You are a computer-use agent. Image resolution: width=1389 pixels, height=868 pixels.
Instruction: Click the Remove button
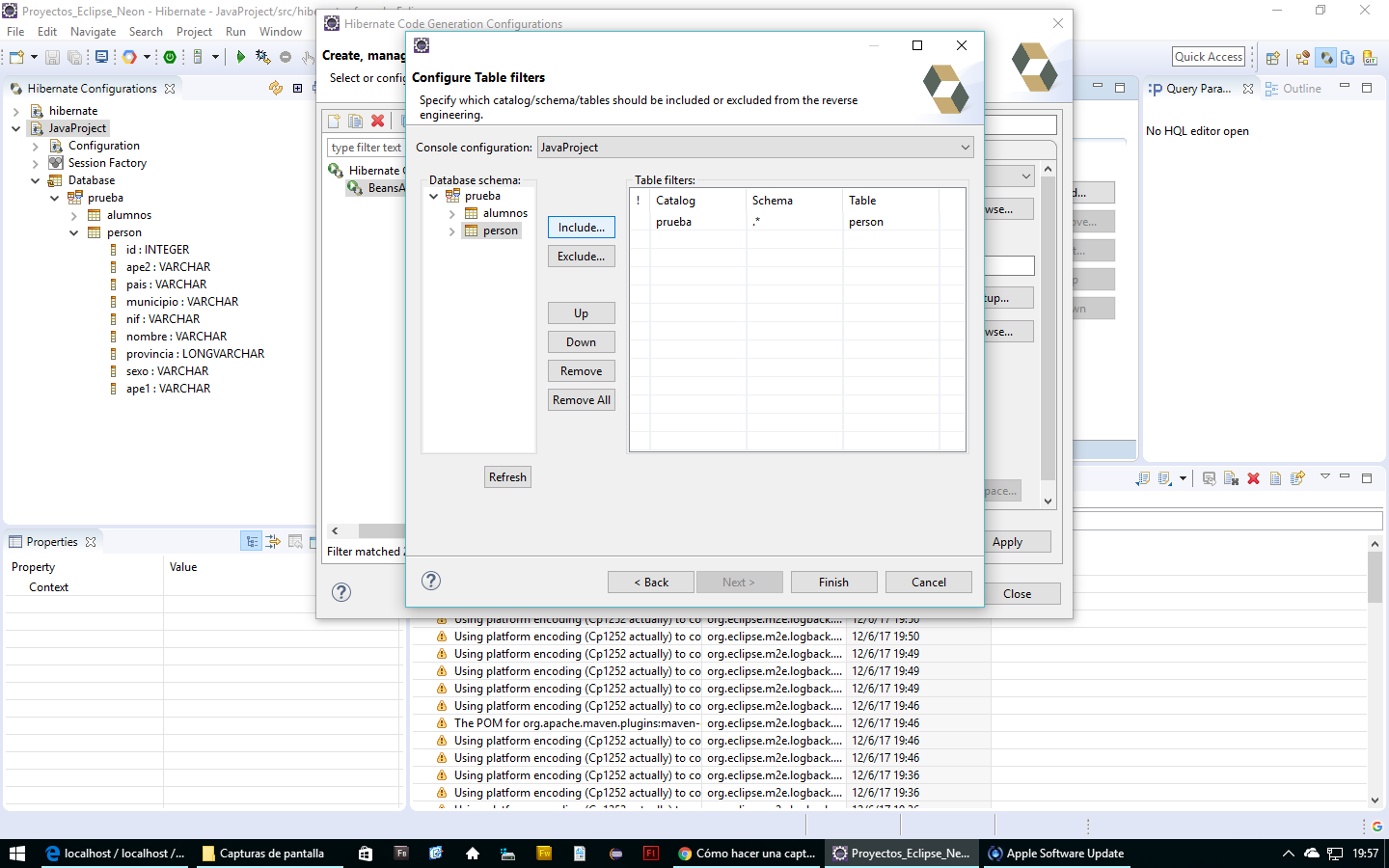(x=582, y=371)
